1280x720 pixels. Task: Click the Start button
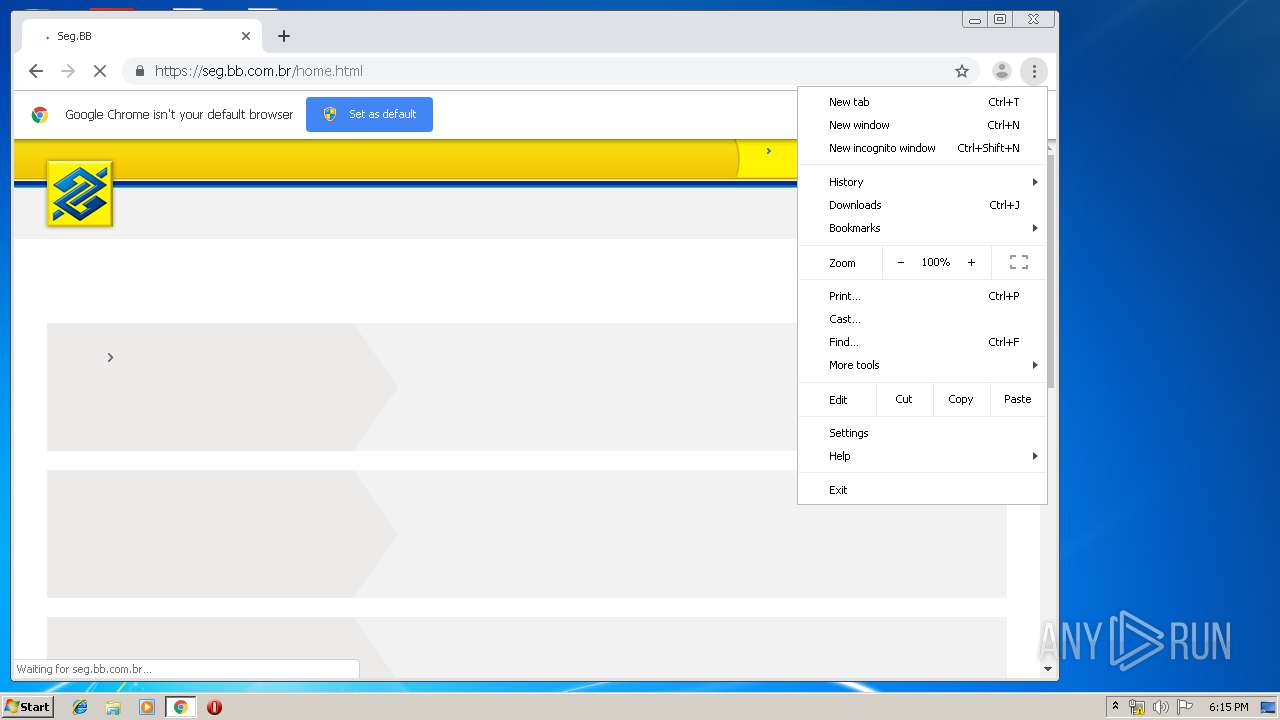point(27,707)
